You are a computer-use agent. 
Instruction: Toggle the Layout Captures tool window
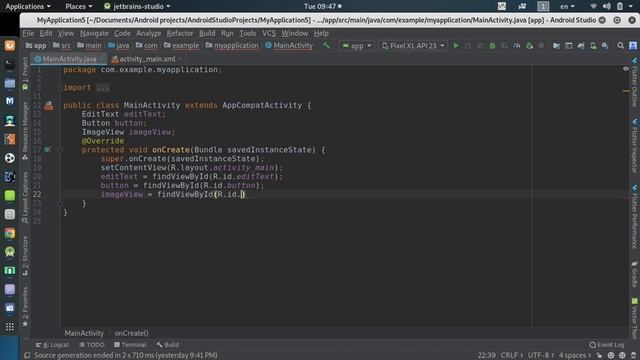[25, 197]
